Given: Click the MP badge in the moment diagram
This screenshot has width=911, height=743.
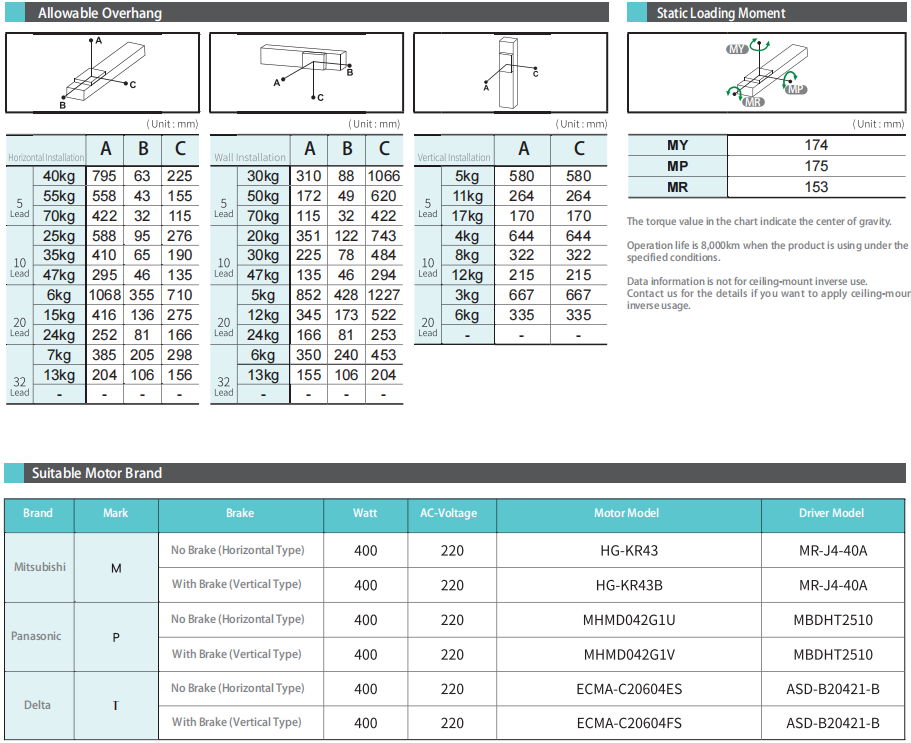Looking at the screenshot, I should pyautogui.click(x=796, y=90).
